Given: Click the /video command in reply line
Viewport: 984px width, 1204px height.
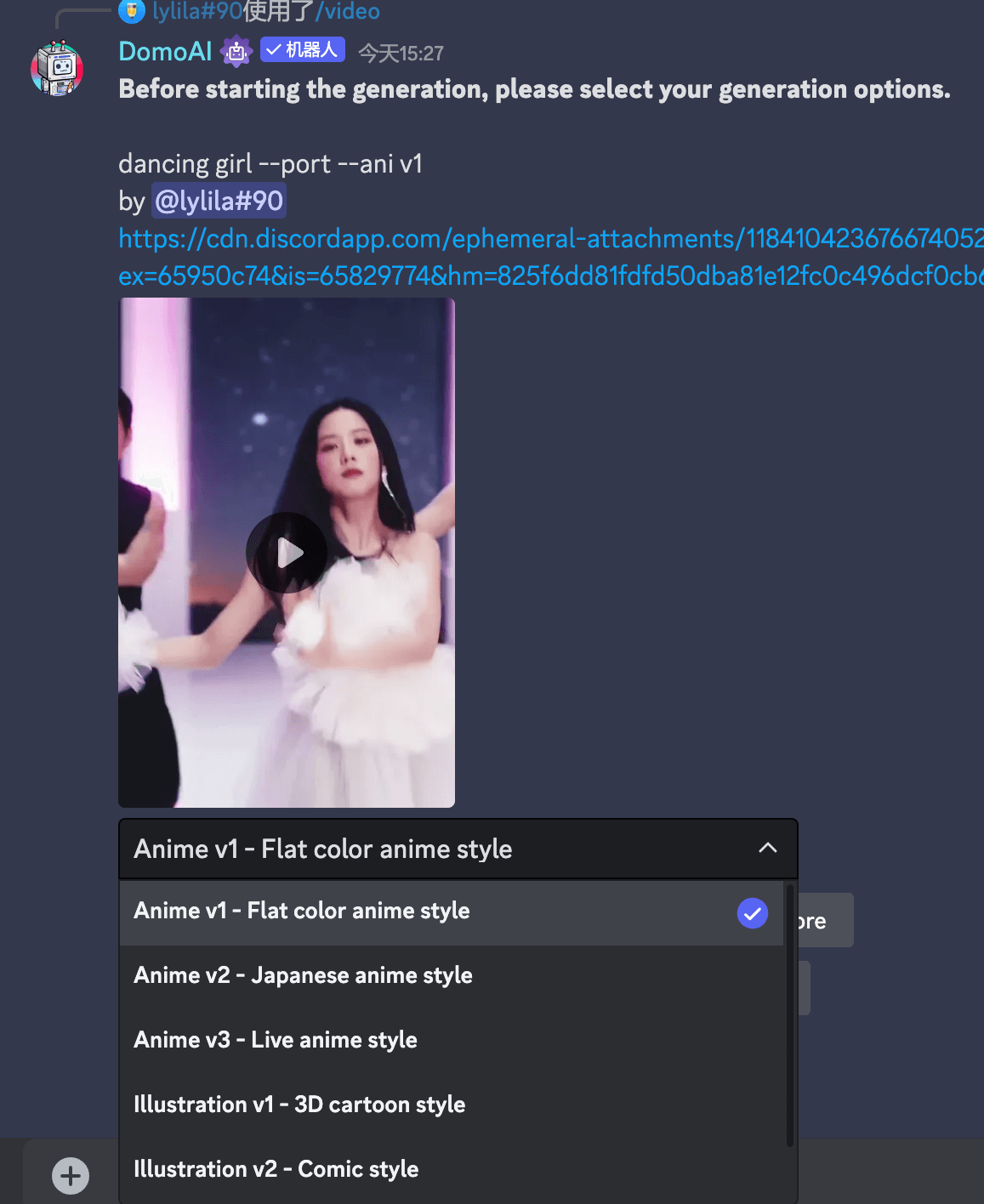Looking at the screenshot, I should point(348,11).
